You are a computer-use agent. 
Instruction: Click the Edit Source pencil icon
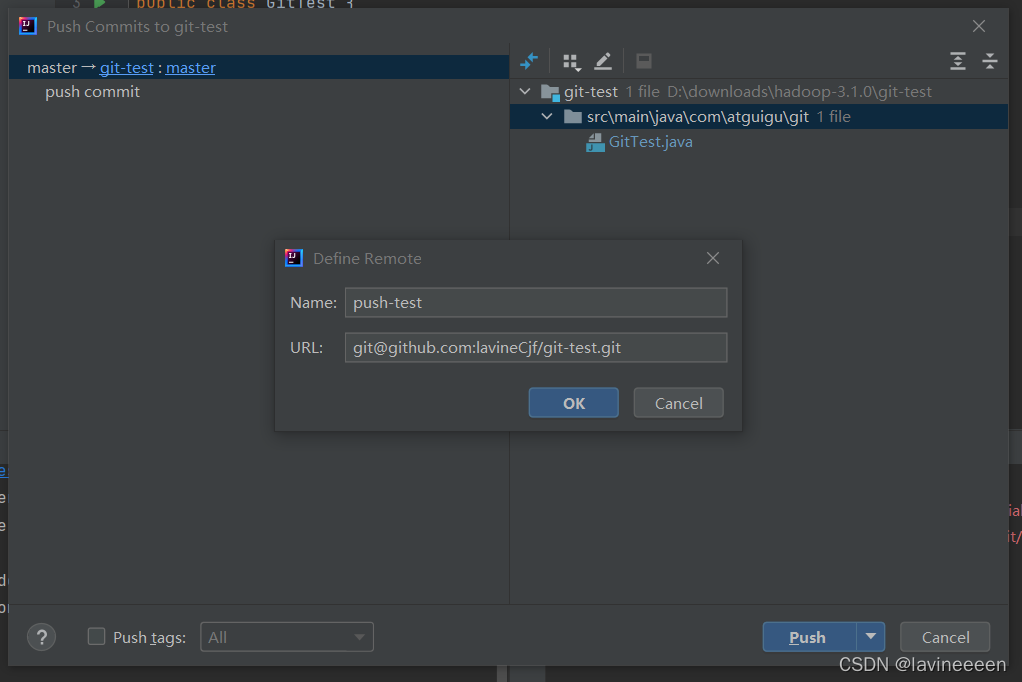point(603,61)
